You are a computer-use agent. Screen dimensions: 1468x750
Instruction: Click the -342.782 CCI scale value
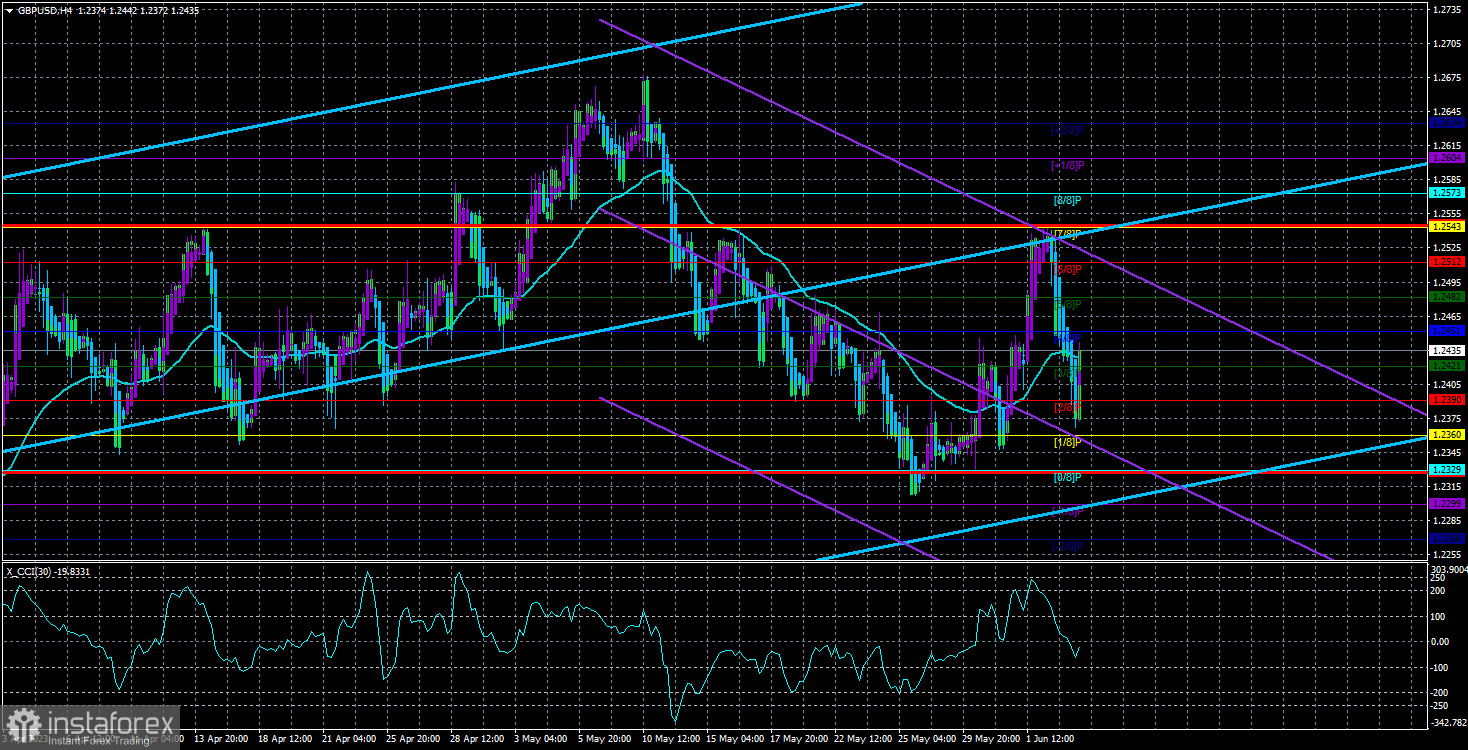(x=1447, y=721)
